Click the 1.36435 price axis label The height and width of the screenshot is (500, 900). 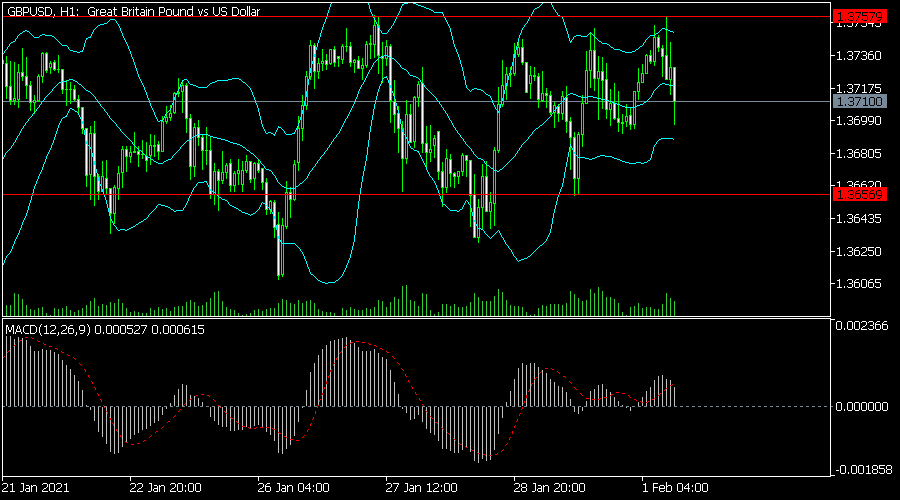tap(858, 219)
